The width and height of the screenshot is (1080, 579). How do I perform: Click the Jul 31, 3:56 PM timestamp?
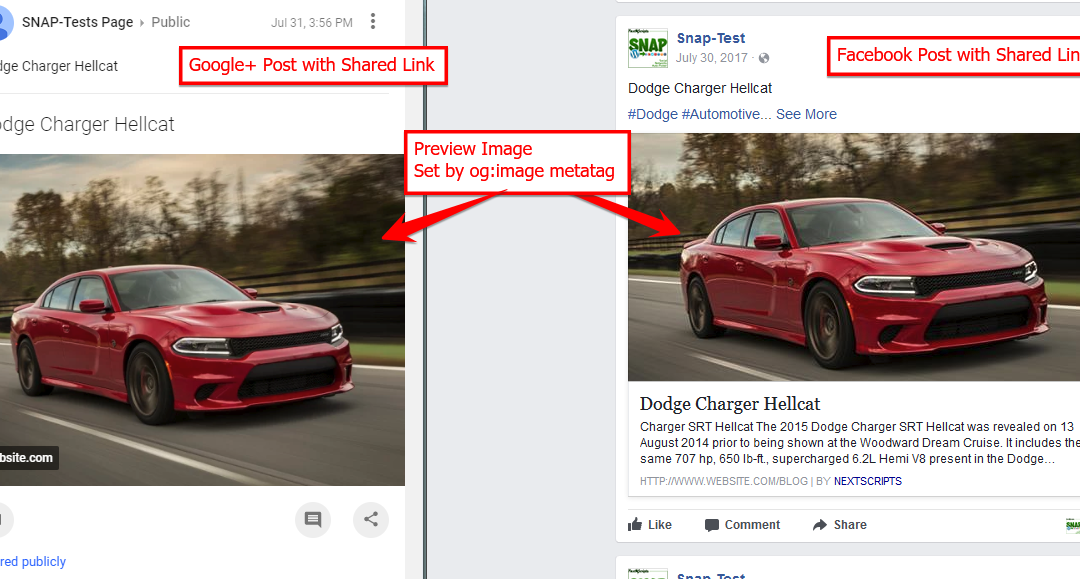click(311, 23)
